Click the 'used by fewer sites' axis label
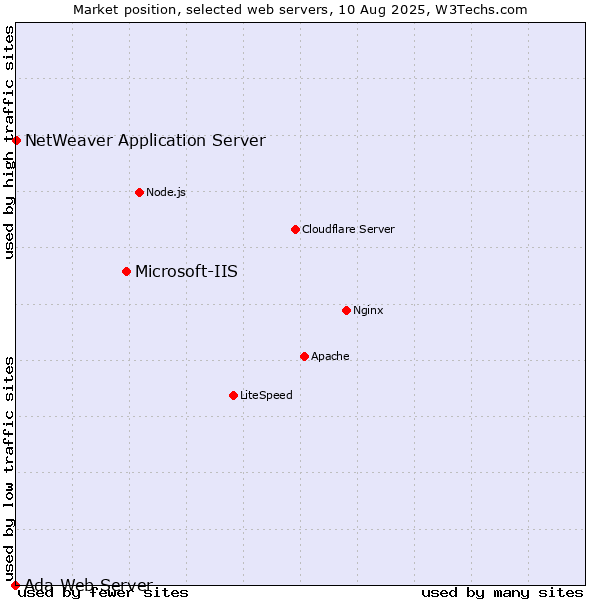Viewport: 600px width, 600px height. pos(103,593)
